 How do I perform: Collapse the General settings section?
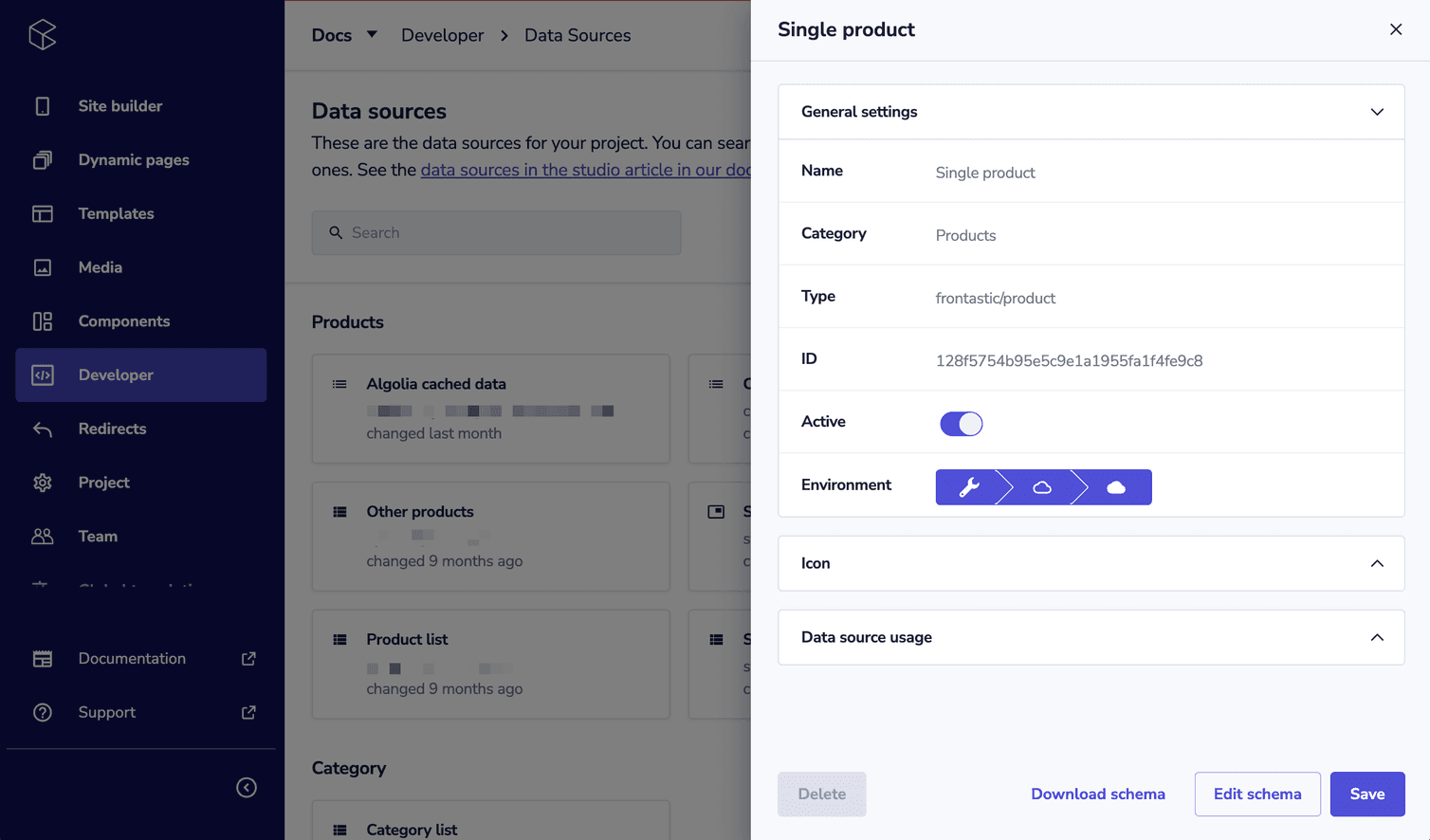coord(1377,111)
